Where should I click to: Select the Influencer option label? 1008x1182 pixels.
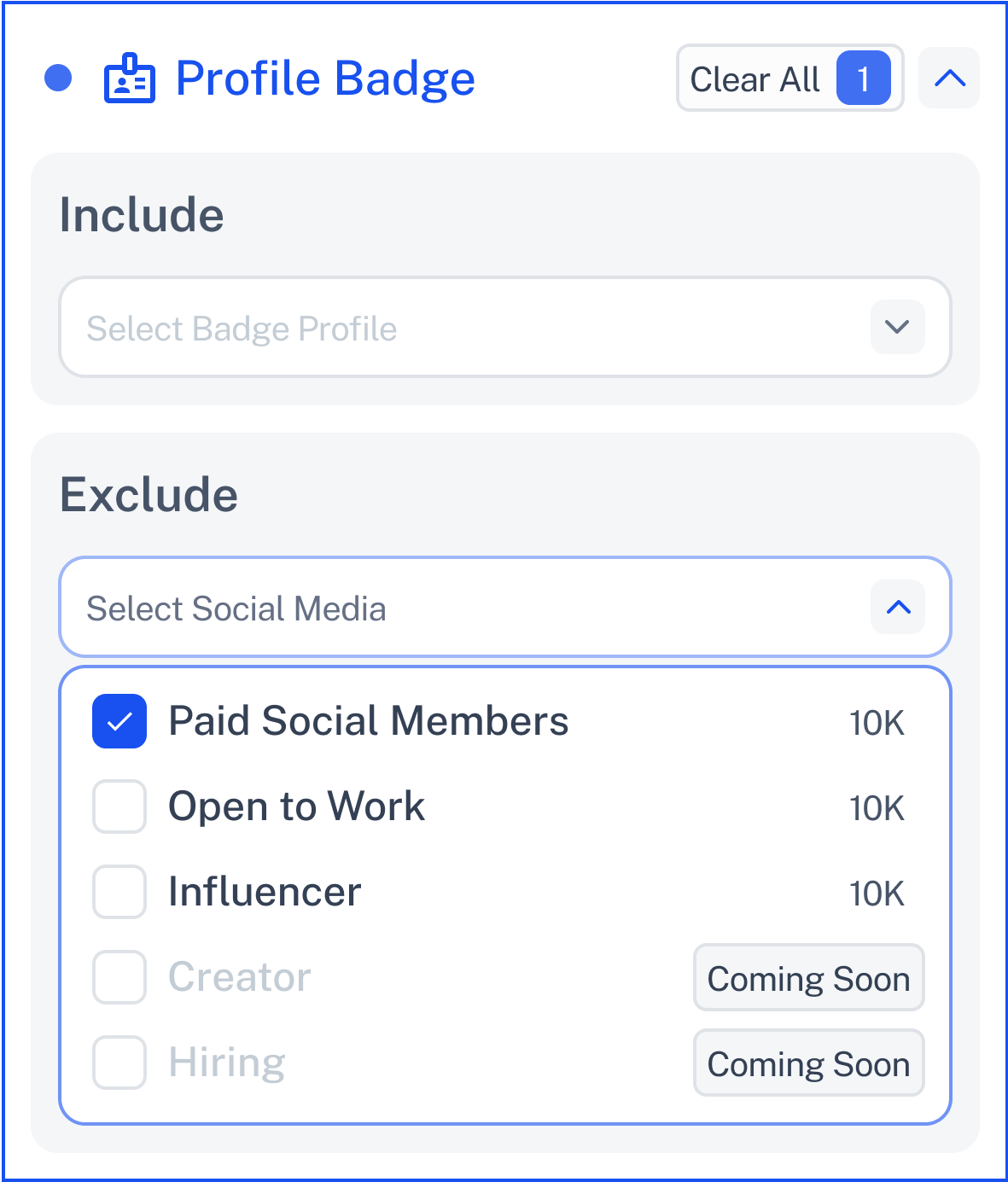[x=265, y=892]
